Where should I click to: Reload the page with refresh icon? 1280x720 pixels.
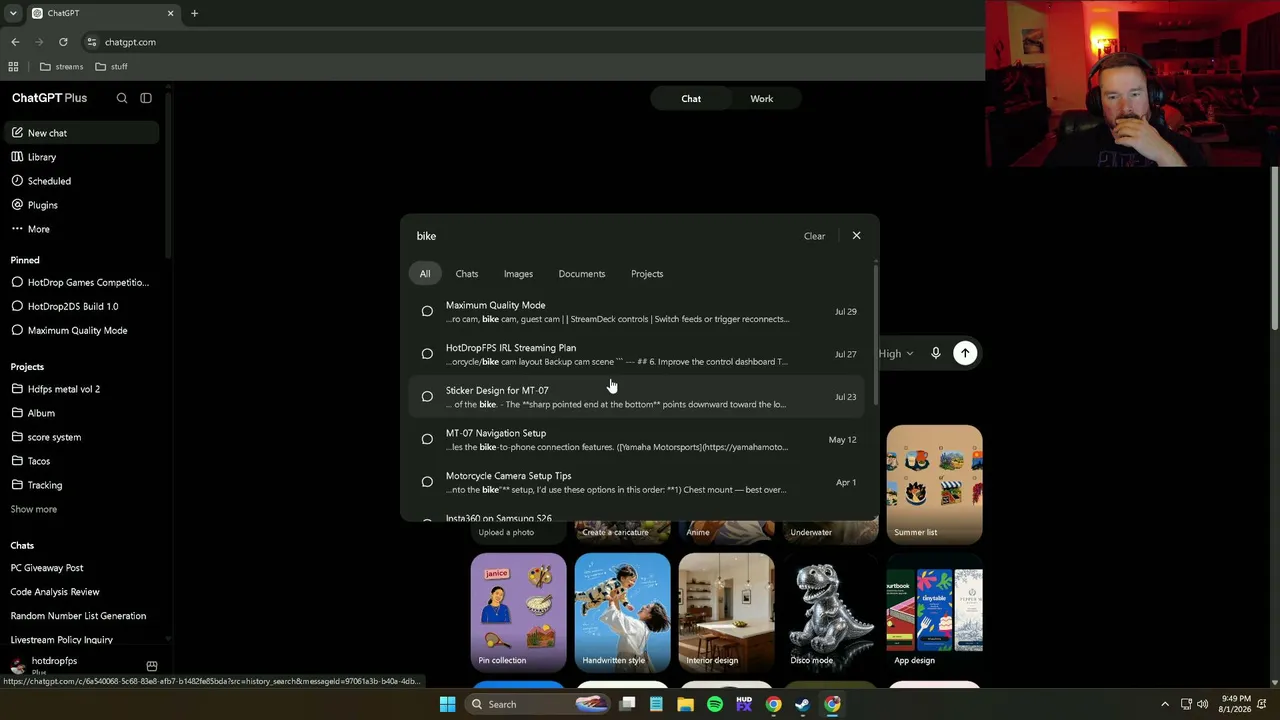pos(63,42)
